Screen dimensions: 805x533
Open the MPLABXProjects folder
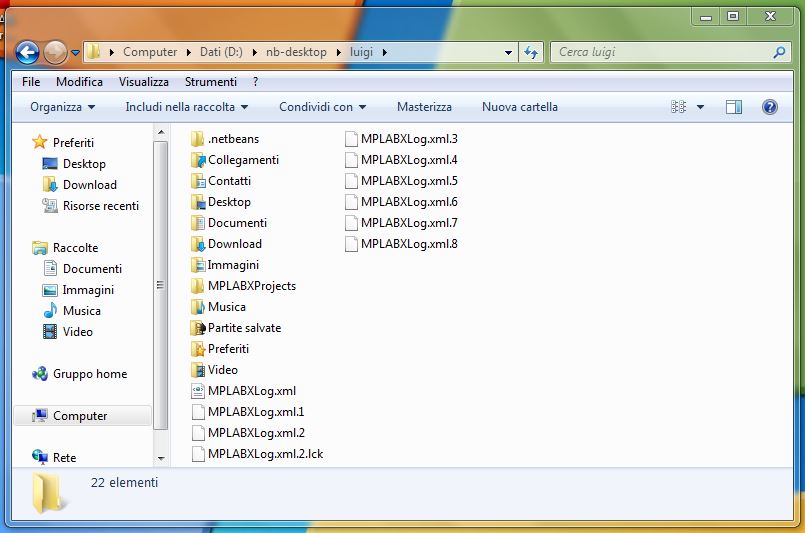(x=251, y=286)
